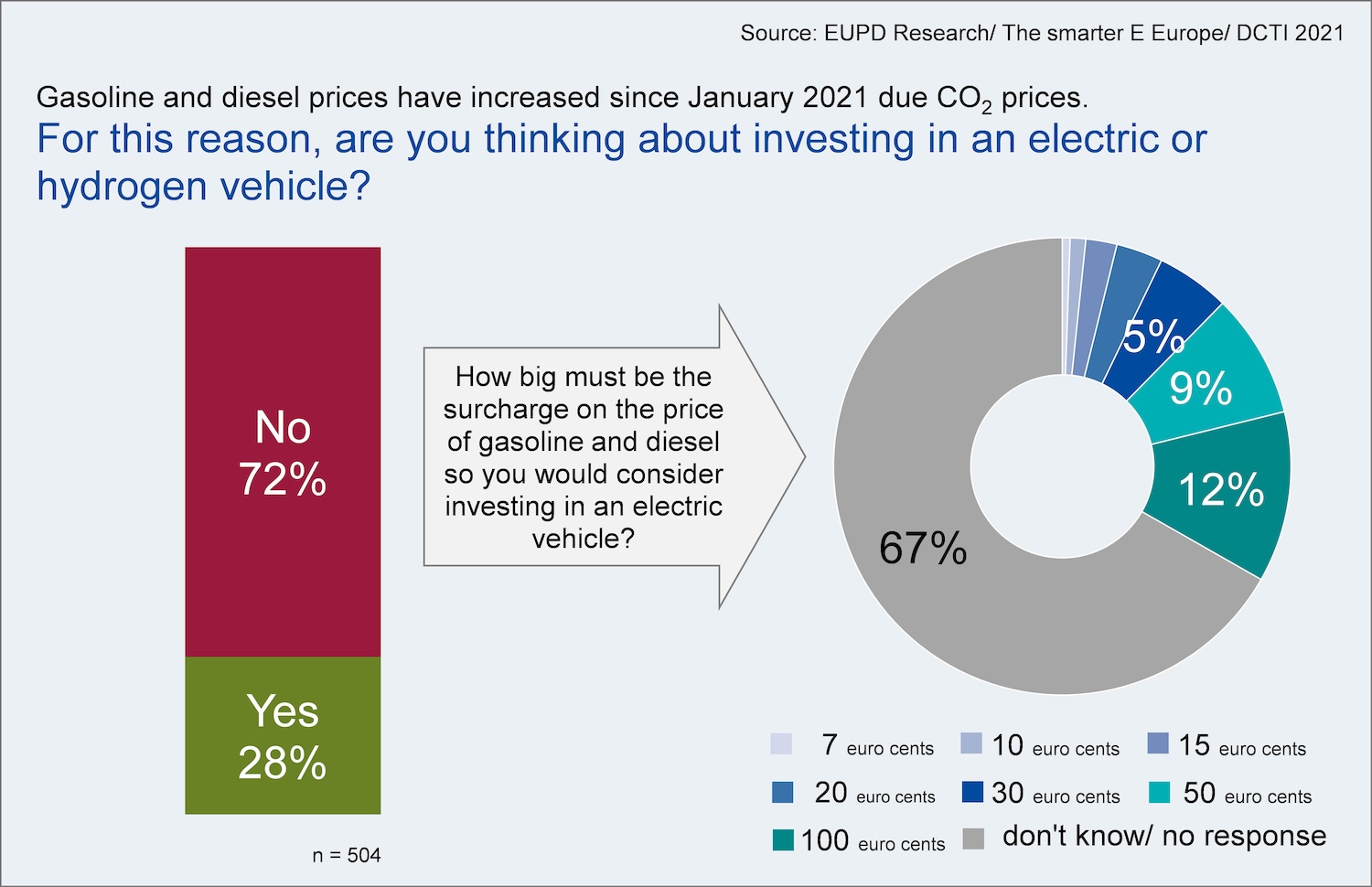Viewport: 1372px width, 887px height.
Task: Click the don't know/ no response legend label
Action: tap(1163, 836)
